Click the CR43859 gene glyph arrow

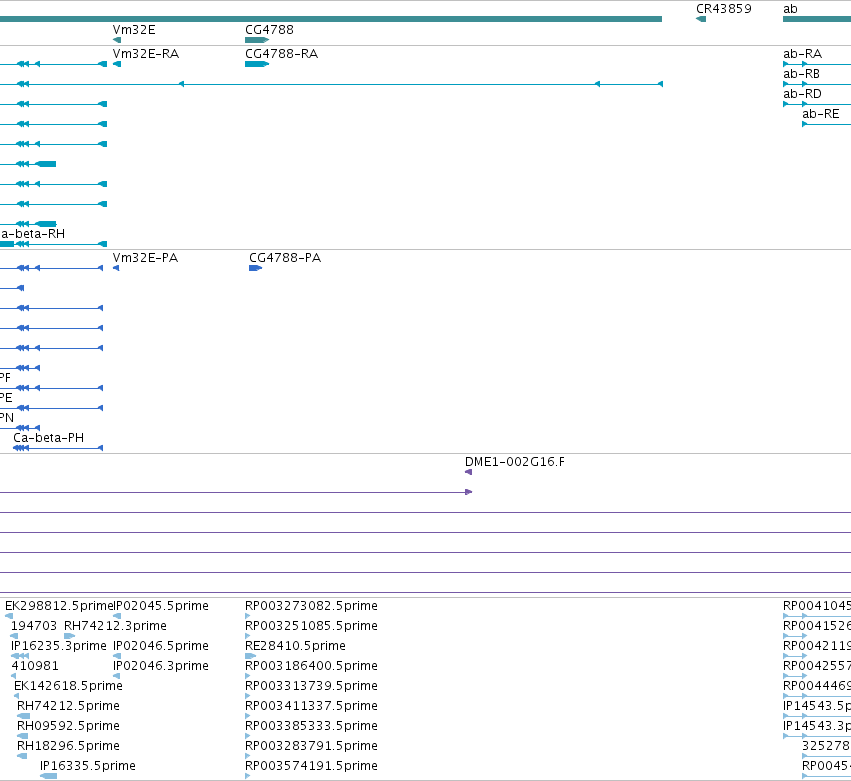[x=701, y=20]
